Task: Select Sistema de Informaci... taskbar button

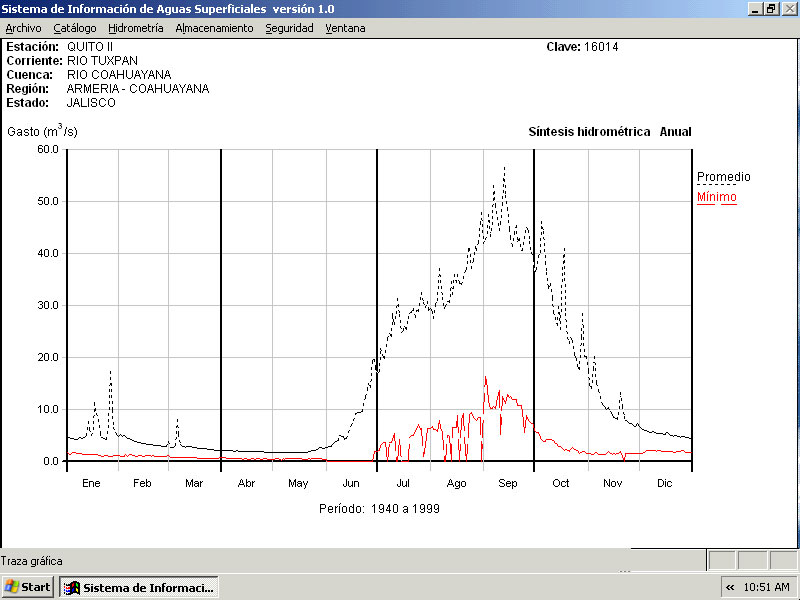Action: [x=139, y=587]
